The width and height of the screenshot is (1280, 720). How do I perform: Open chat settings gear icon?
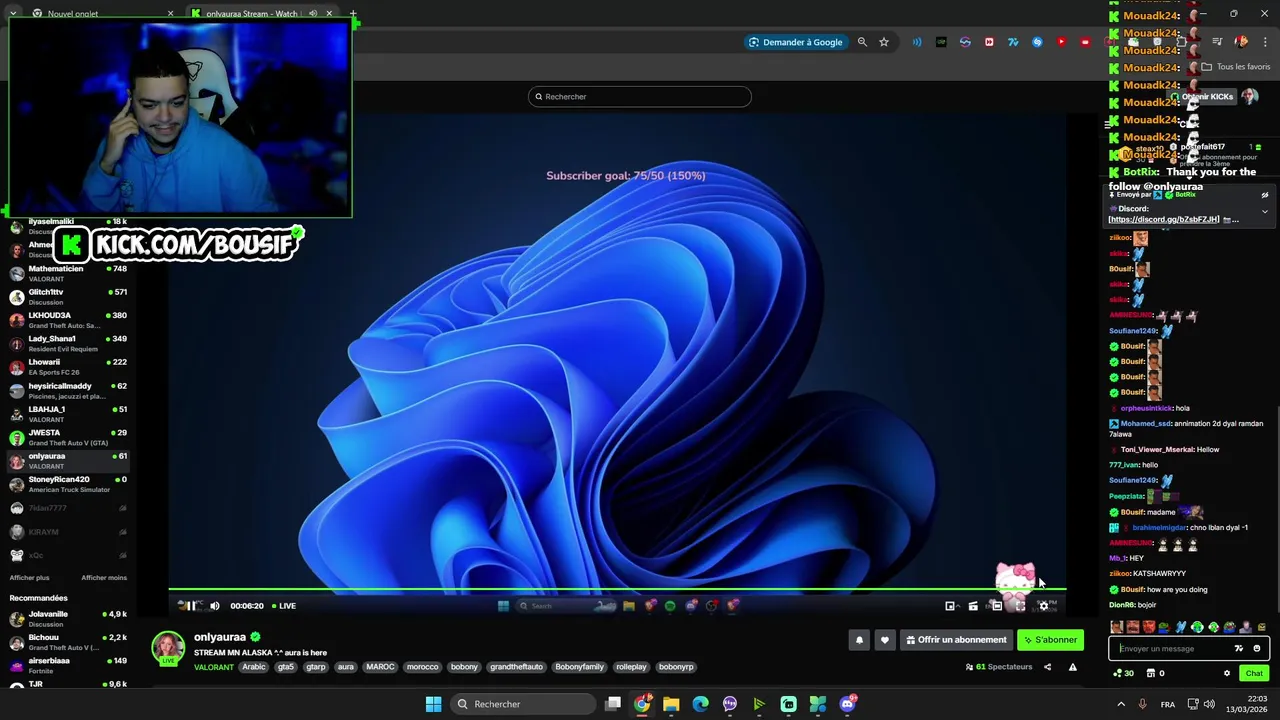(1227, 673)
